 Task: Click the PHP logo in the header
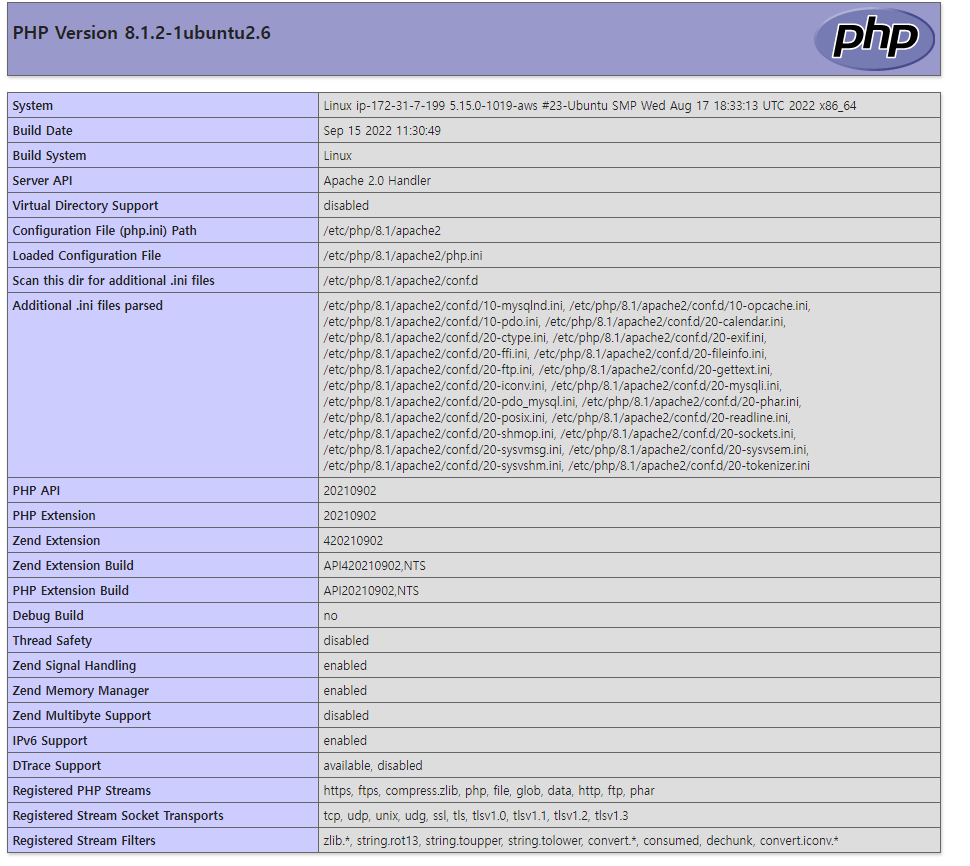(x=874, y=39)
